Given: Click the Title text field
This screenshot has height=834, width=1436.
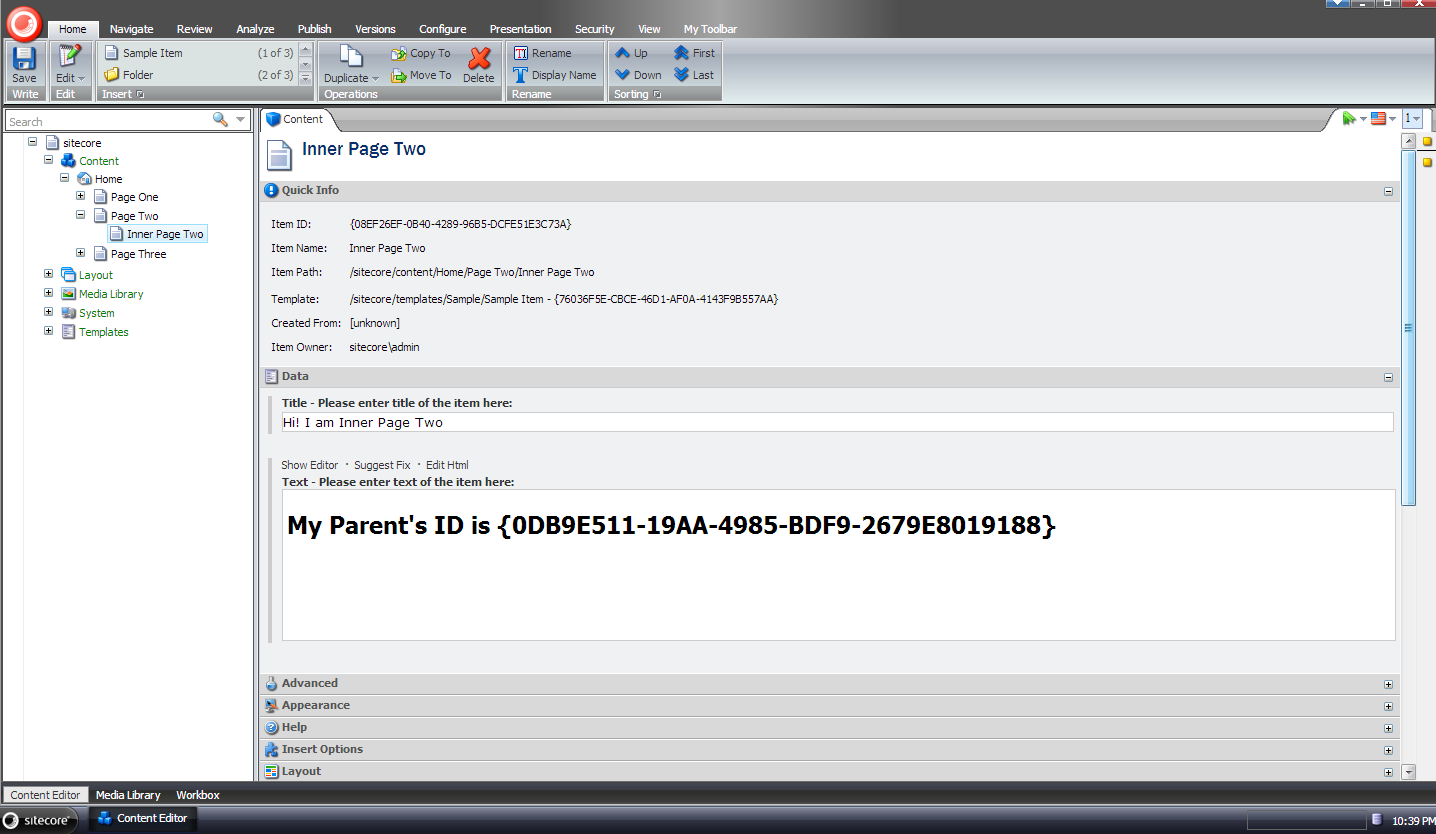Looking at the screenshot, I should click(837, 423).
